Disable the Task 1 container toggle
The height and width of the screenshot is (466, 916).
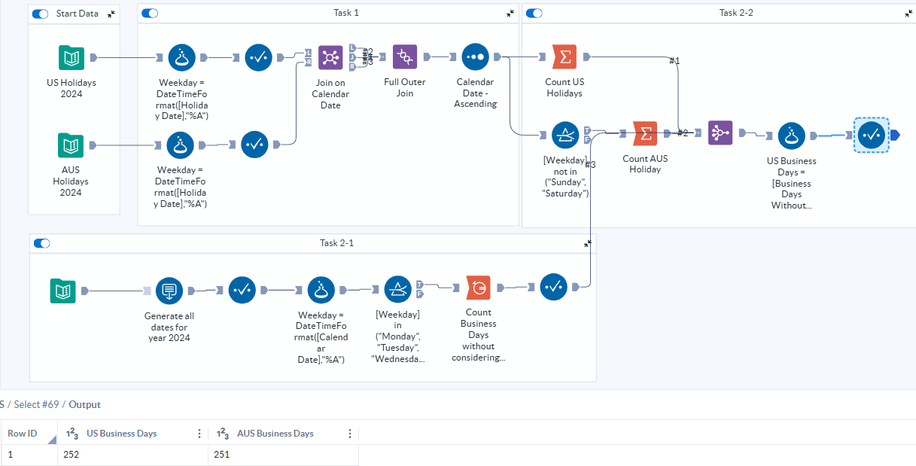[149, 14]
